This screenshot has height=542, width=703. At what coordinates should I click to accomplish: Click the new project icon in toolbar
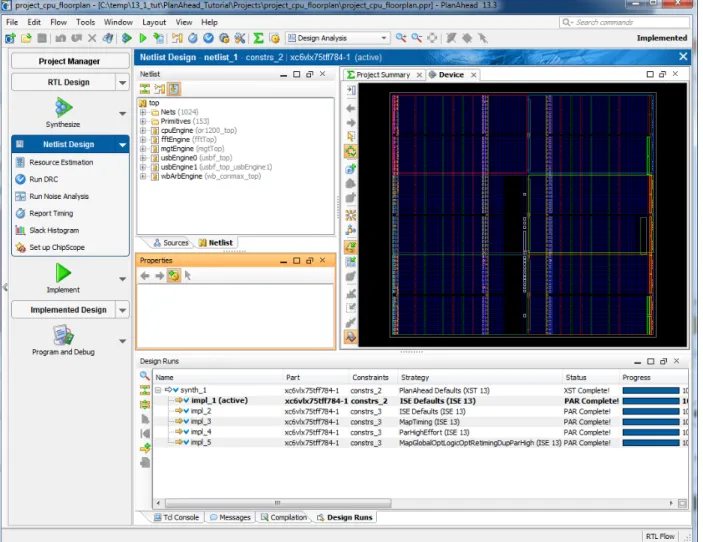coord(10,38)
